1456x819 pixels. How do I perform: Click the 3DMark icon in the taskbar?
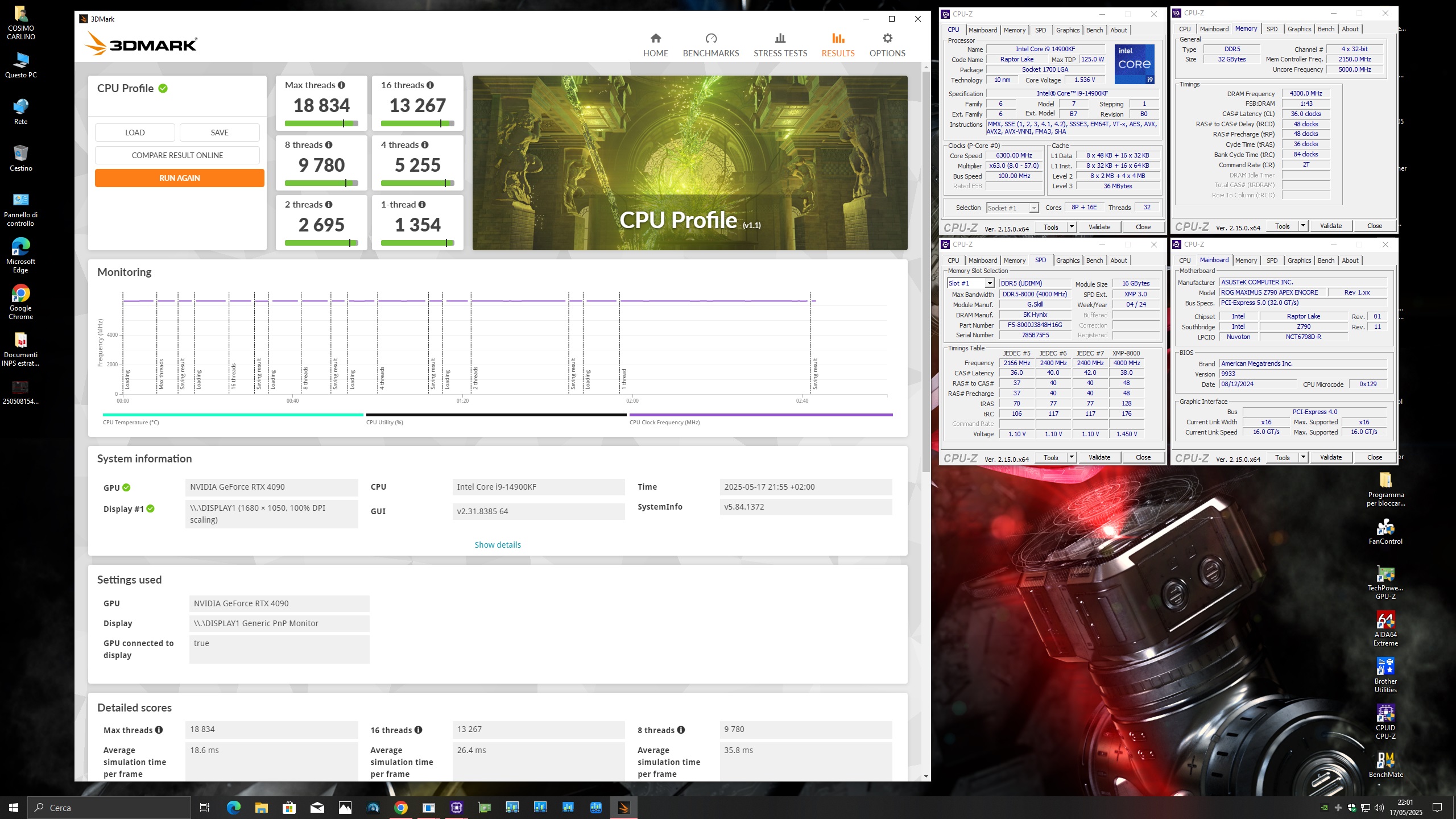[x=623, y=808]
